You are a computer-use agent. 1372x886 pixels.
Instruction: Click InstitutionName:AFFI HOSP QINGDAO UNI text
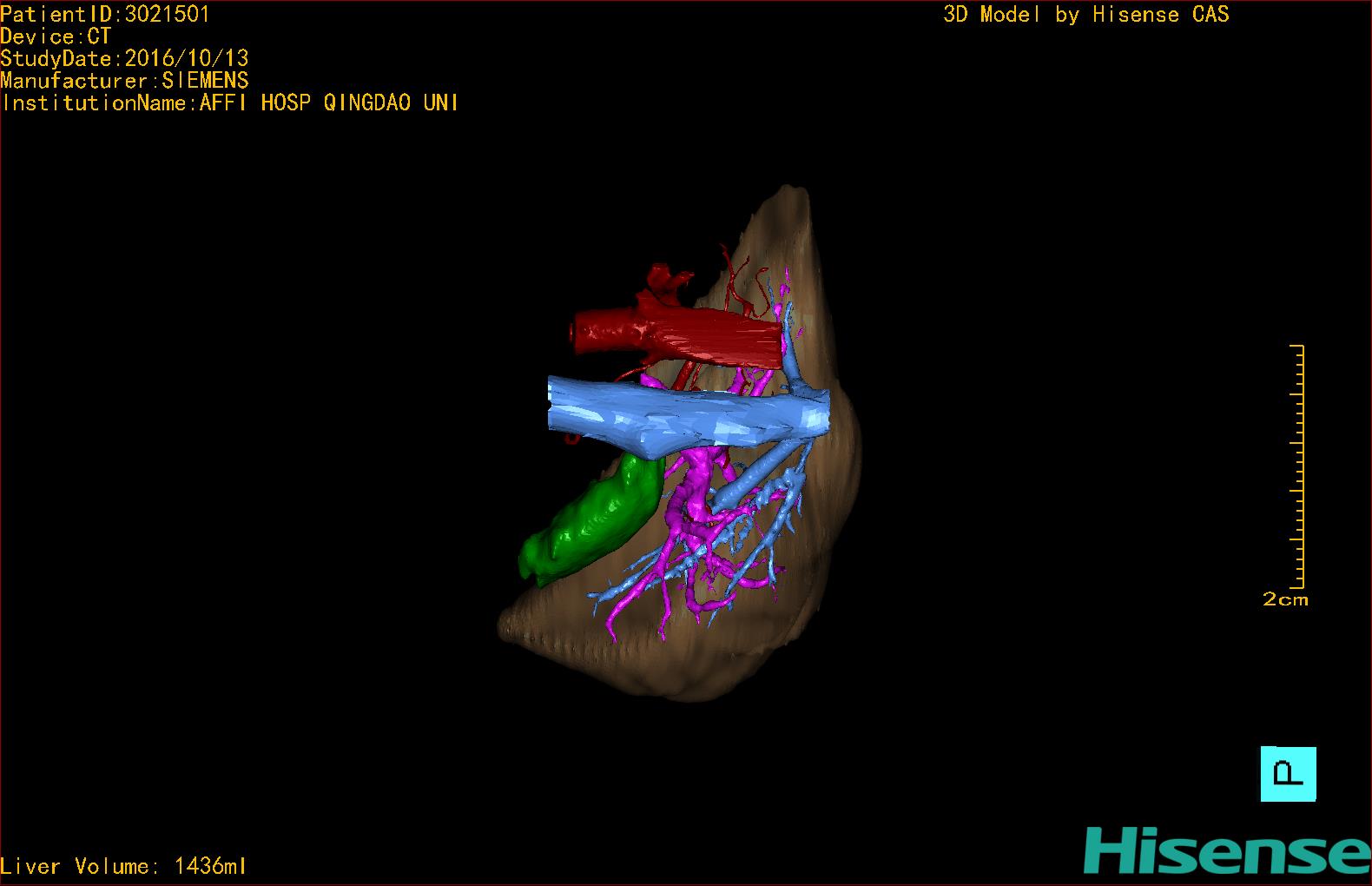[230, 102]
